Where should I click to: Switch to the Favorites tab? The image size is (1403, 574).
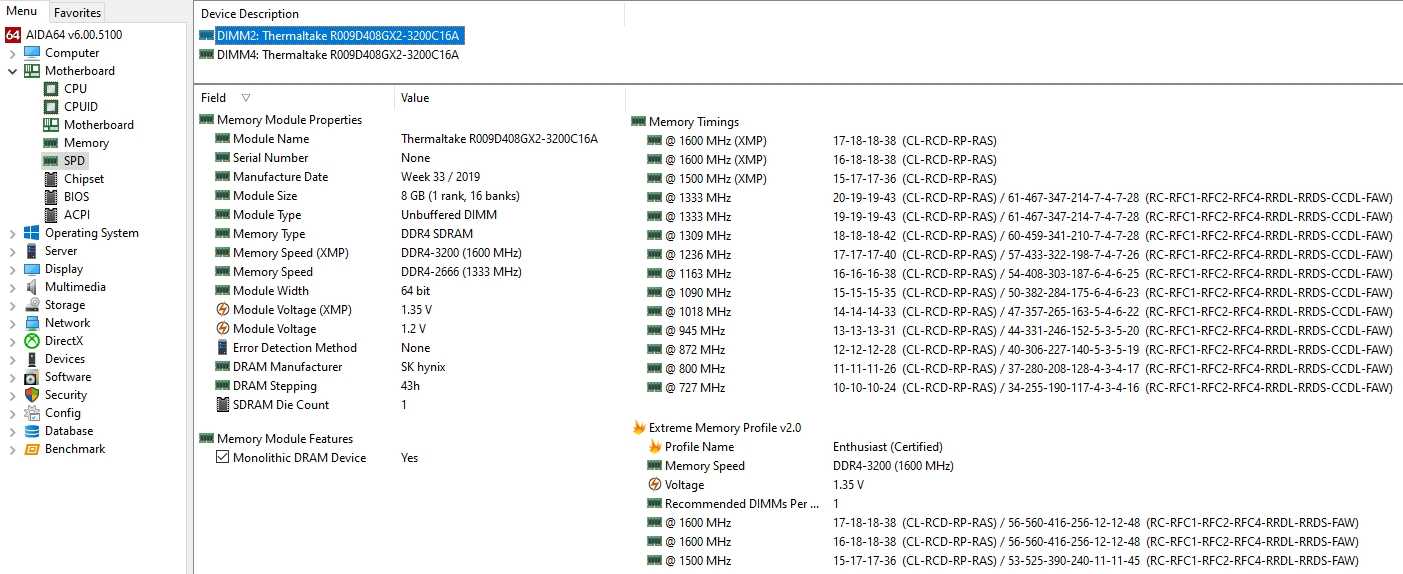[77, 13]
